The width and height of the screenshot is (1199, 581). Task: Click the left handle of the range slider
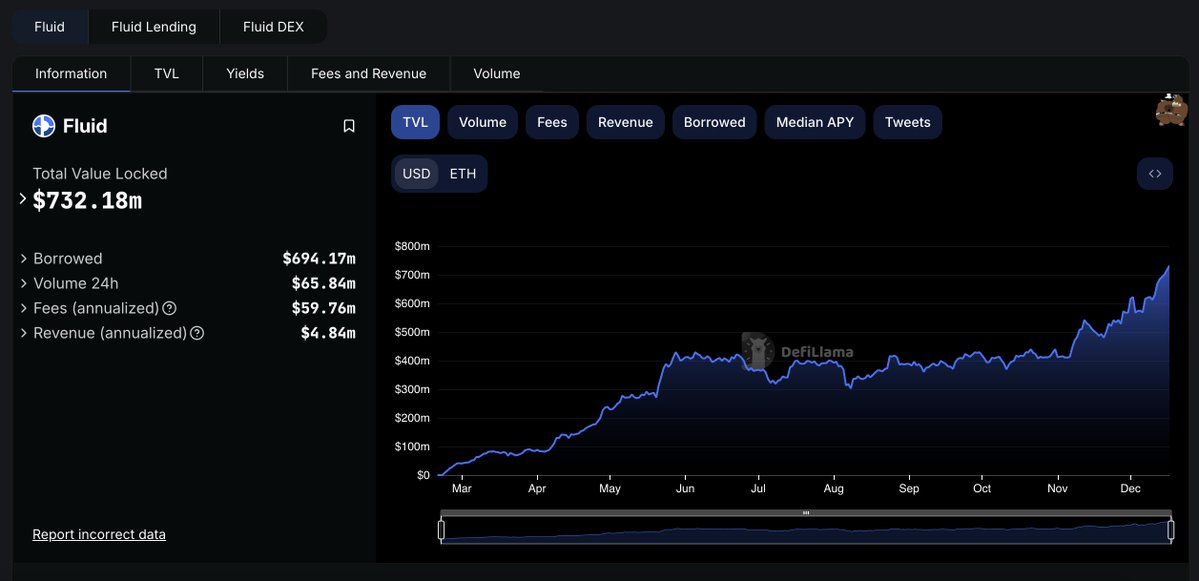[441, 530]
